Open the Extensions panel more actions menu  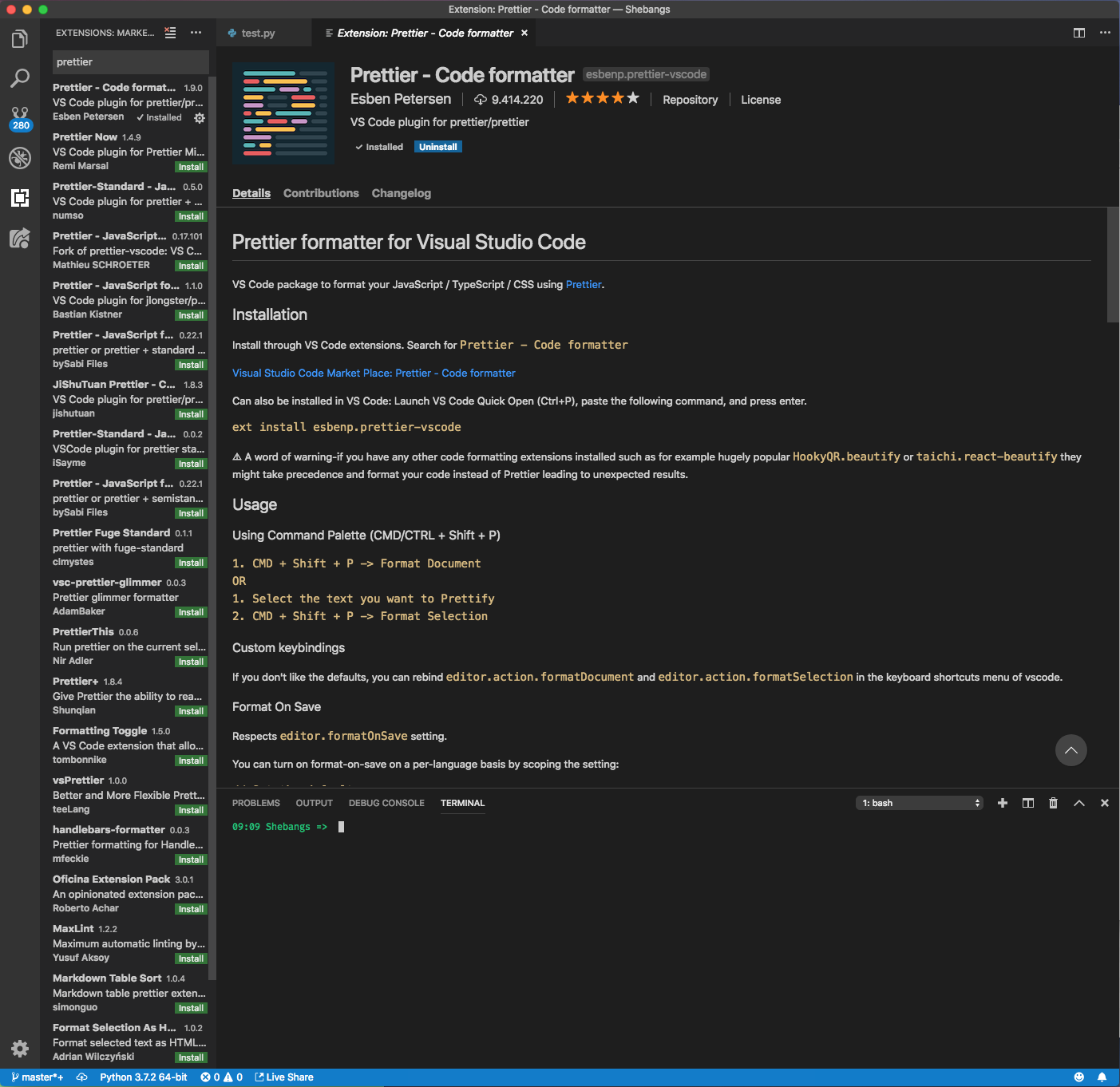(196, 33)
